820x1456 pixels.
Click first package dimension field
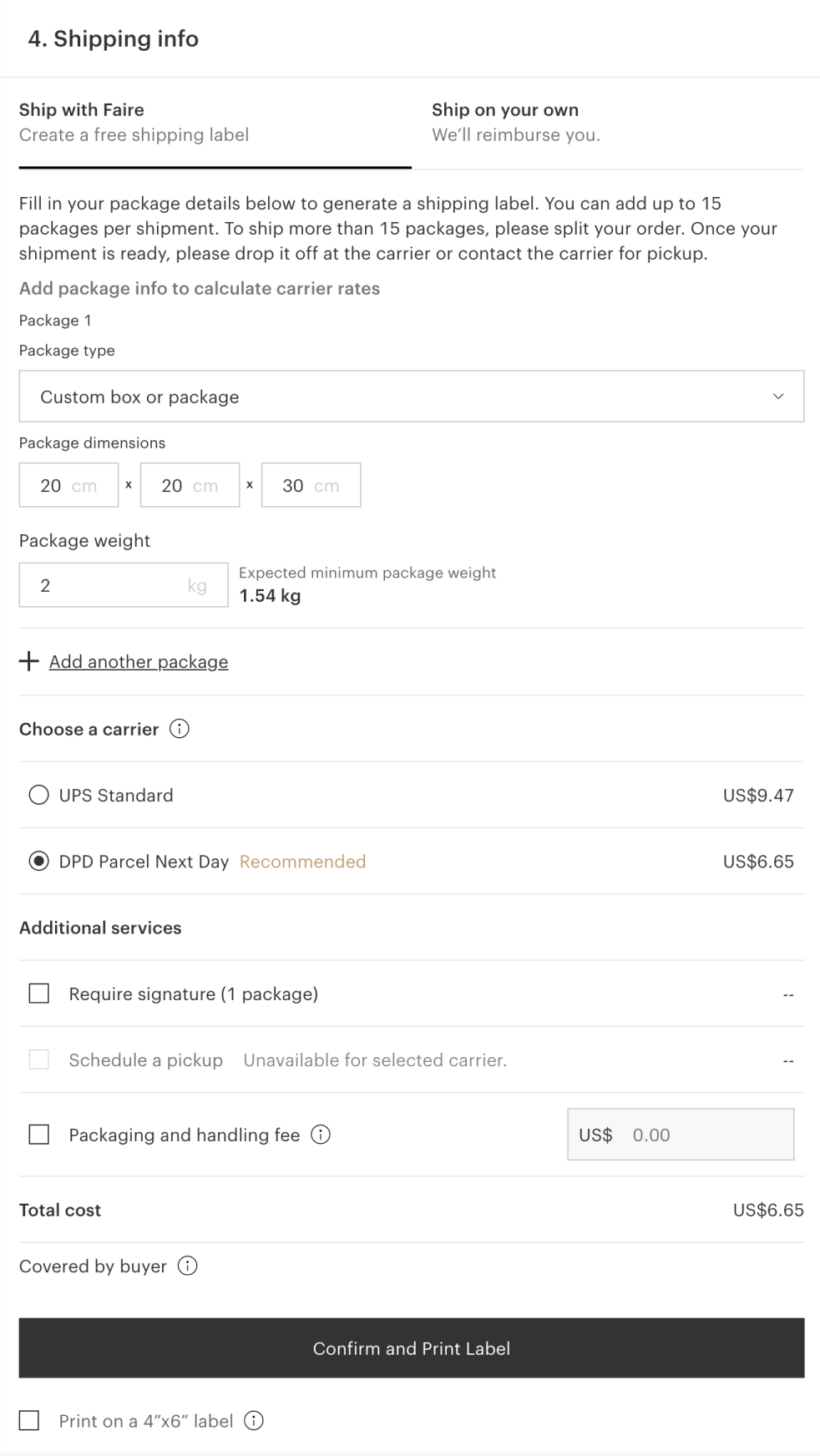point(68,485)
